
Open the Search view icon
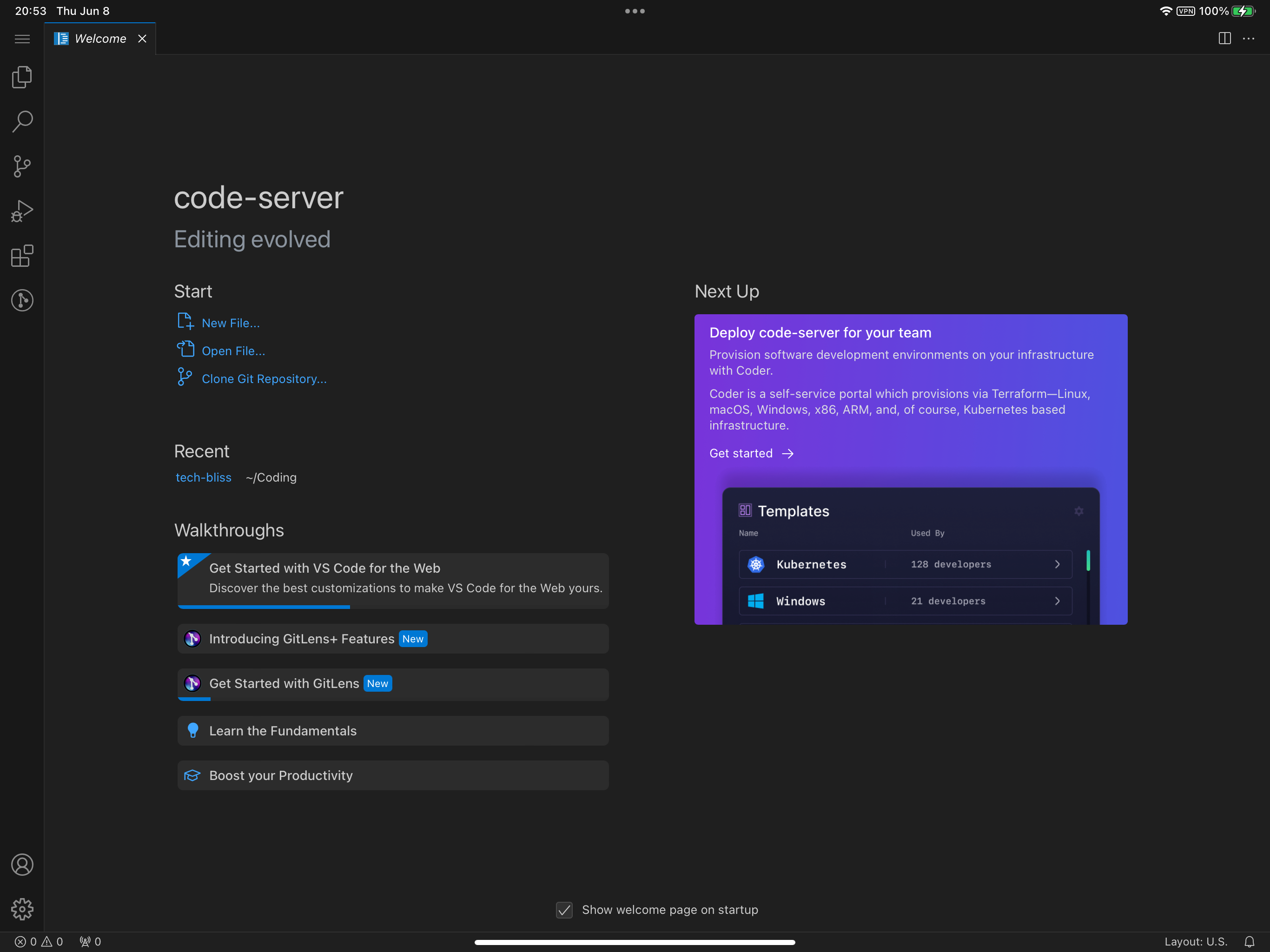[x=22, y=121]
